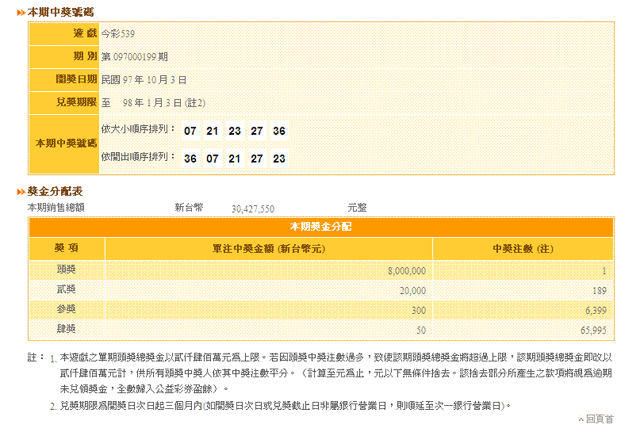Click the fourth prize amount 50
Image resolution: width=640 pixels, height=432 pixels.
click(421, 330)
